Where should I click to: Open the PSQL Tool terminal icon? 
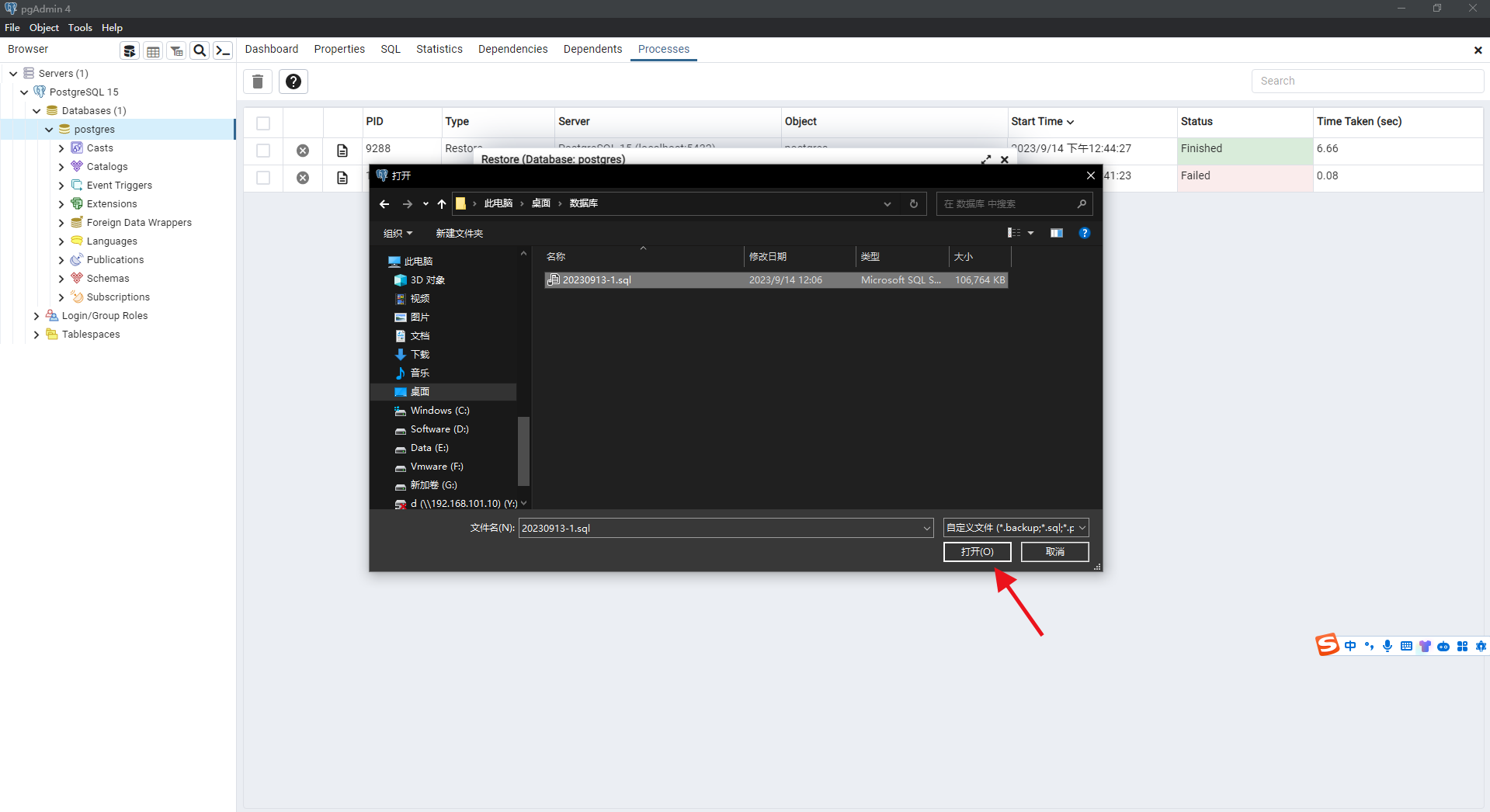(223, 51)
